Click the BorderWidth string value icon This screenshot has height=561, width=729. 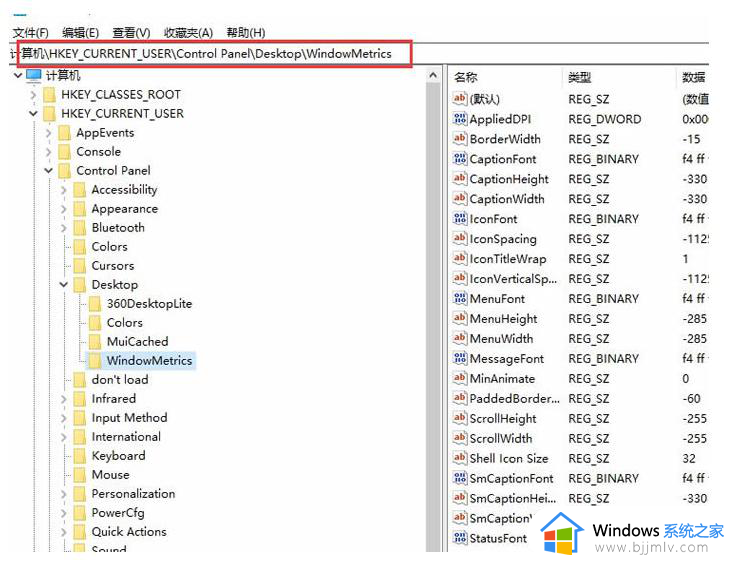pyautogui.click(x=460, y=139)
